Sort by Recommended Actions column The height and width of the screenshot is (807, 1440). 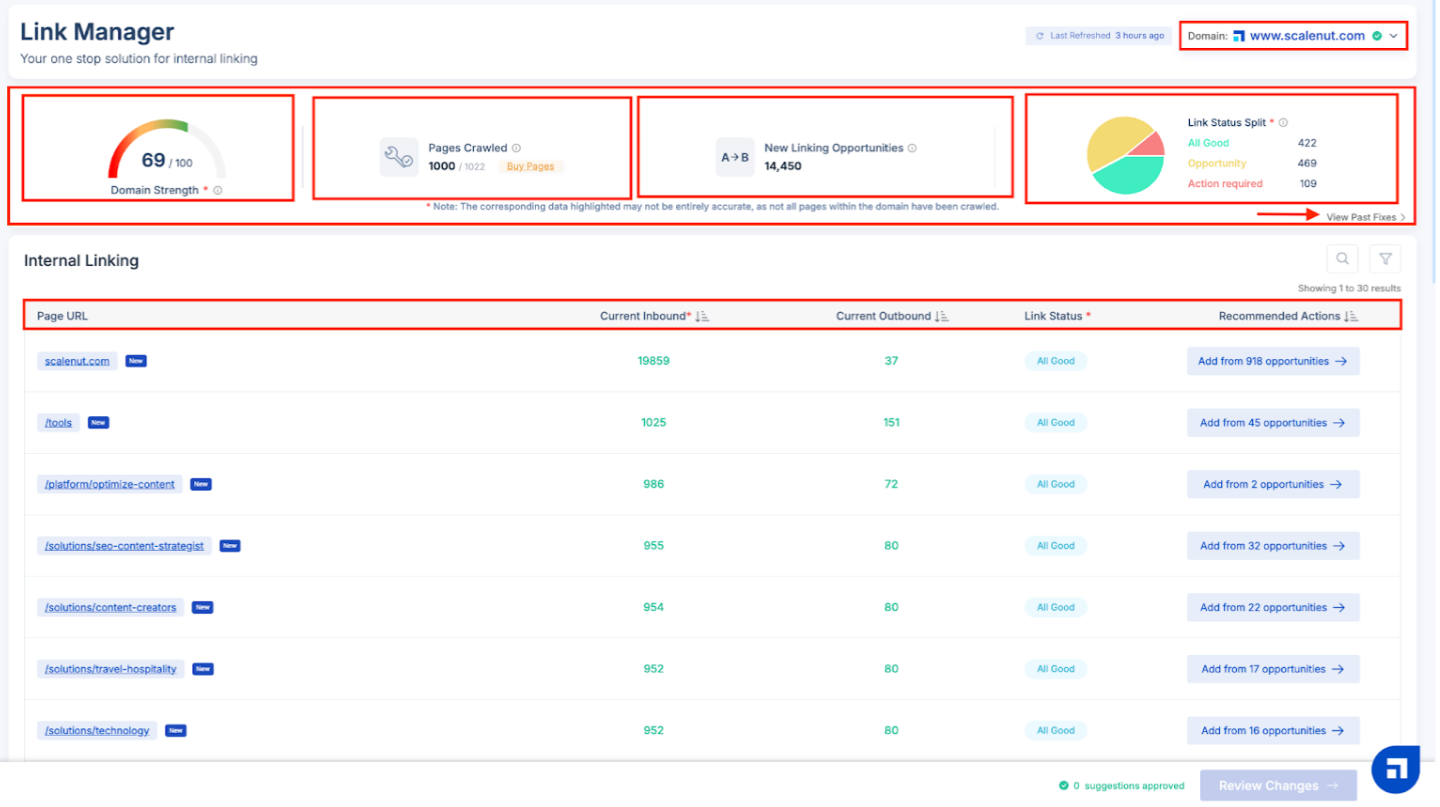coord(1351,316)
